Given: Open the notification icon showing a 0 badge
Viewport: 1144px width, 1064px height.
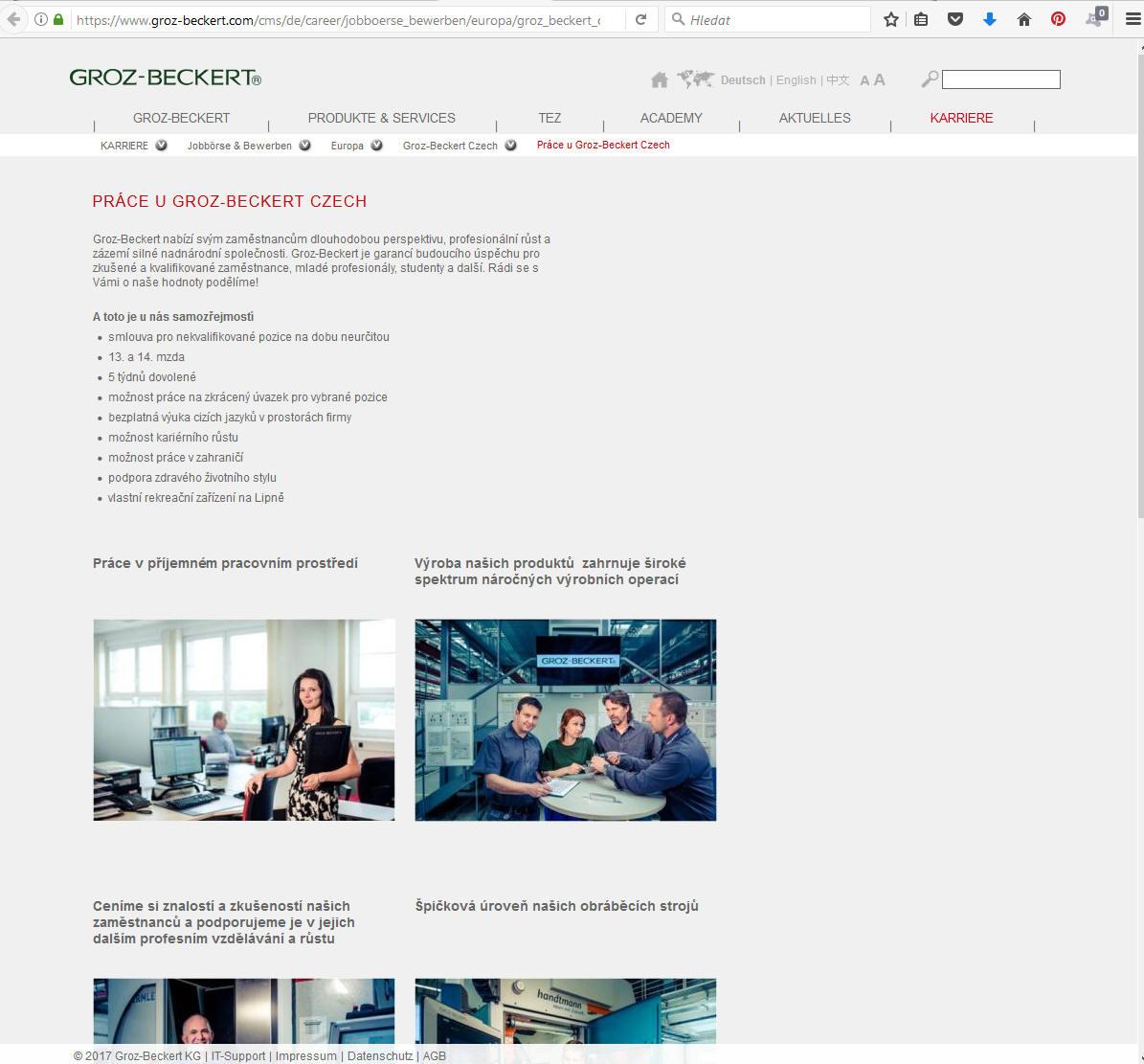Looking at the screenshot, I should pyautogui.click(x=1096, y=17).
